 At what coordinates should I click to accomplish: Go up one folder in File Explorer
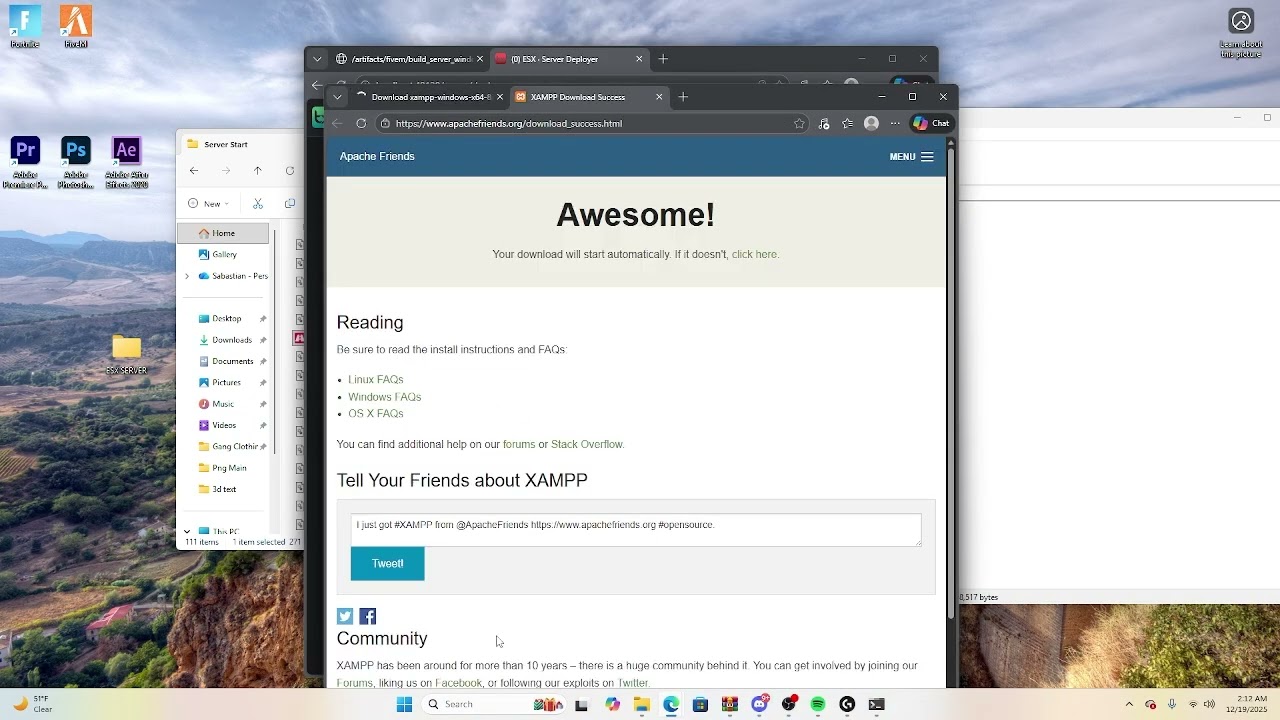pyautogui.click(x=258, y=171)
